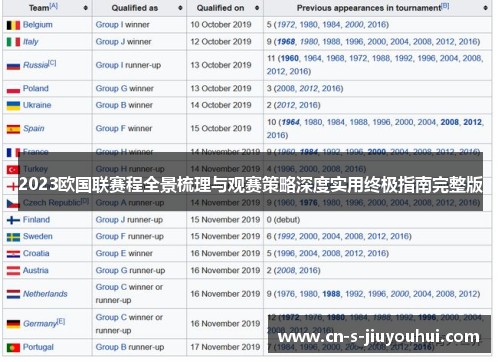Follow Group B link in Portugal row
500x362 pixels.
pos(111,347)
